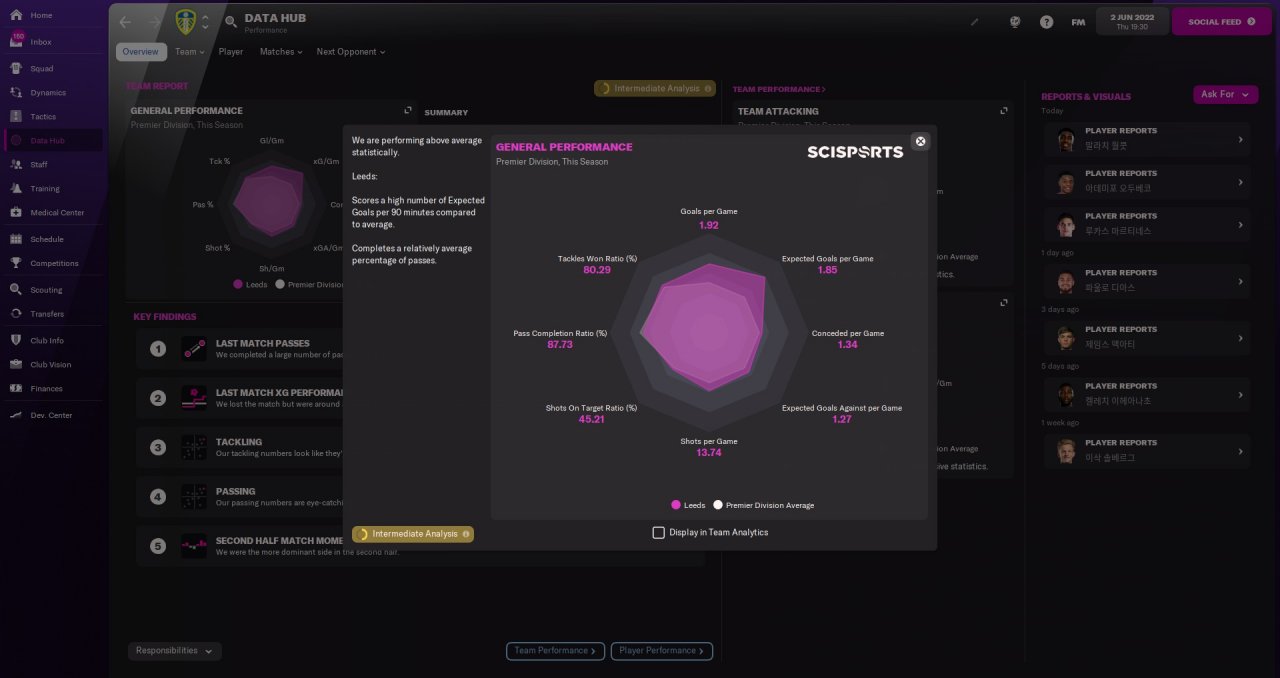Open the Scouting magnifier icon
1280x678 pixels.
click(16, 290)
